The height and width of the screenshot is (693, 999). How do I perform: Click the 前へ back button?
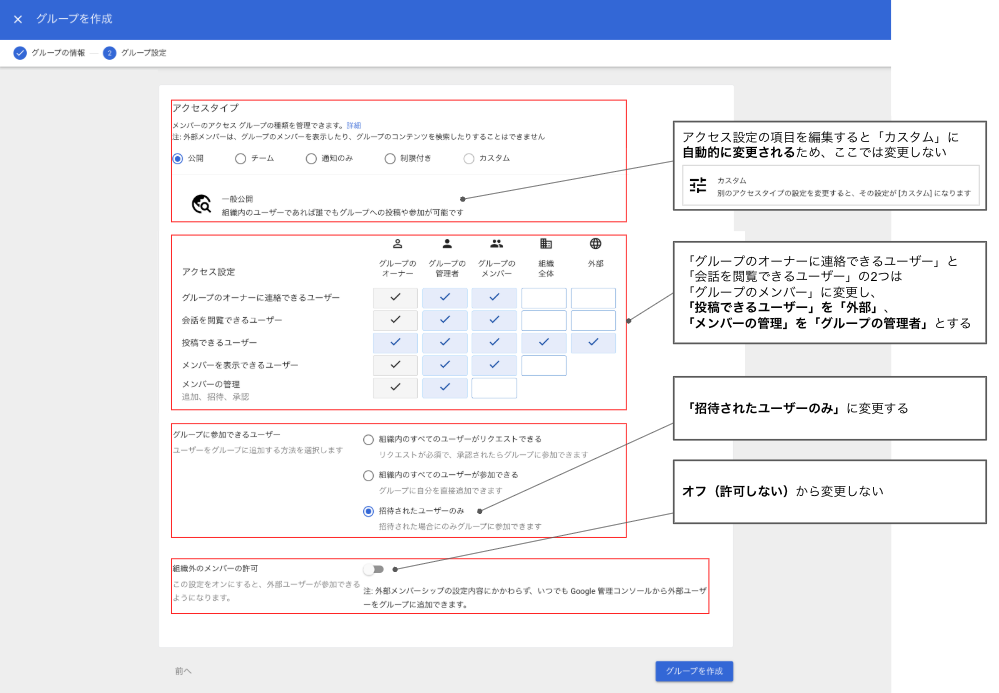(x=182, y=671)
